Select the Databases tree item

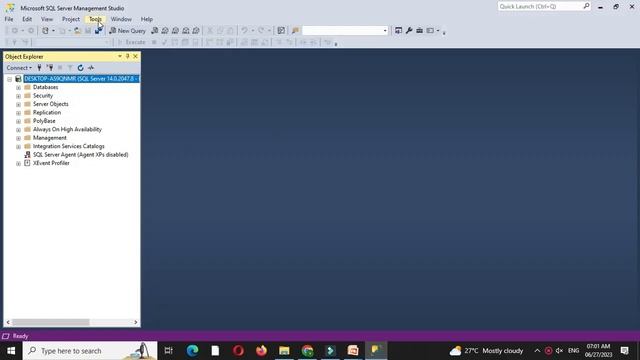tap(45, 87)
